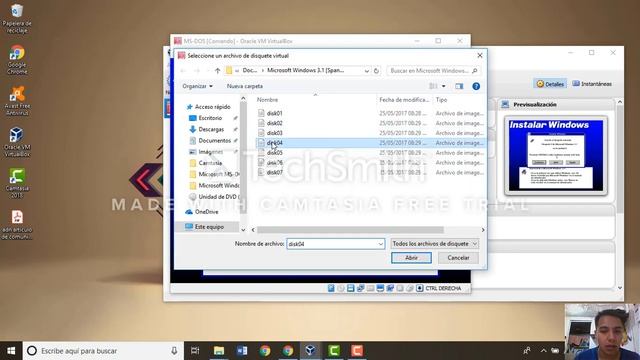Image resolution: width=640 pixels, height=360 pixels.
Task: Click the file list horizontal scrollbar
Action: pyautogui.click(x=350, y=230)
